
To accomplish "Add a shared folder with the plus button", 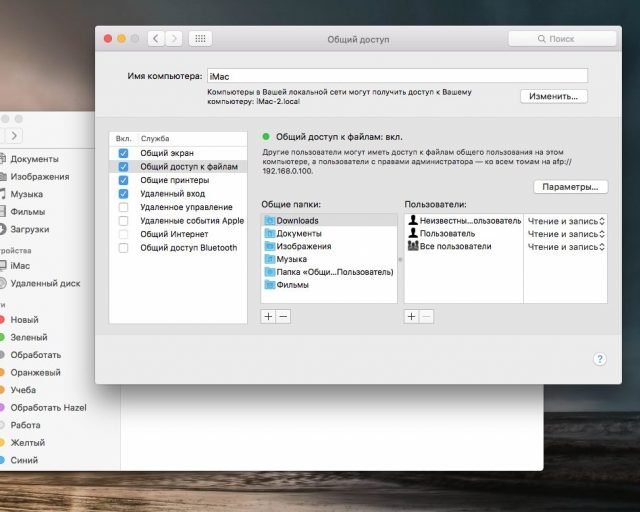I will click(x=268, y=316).
